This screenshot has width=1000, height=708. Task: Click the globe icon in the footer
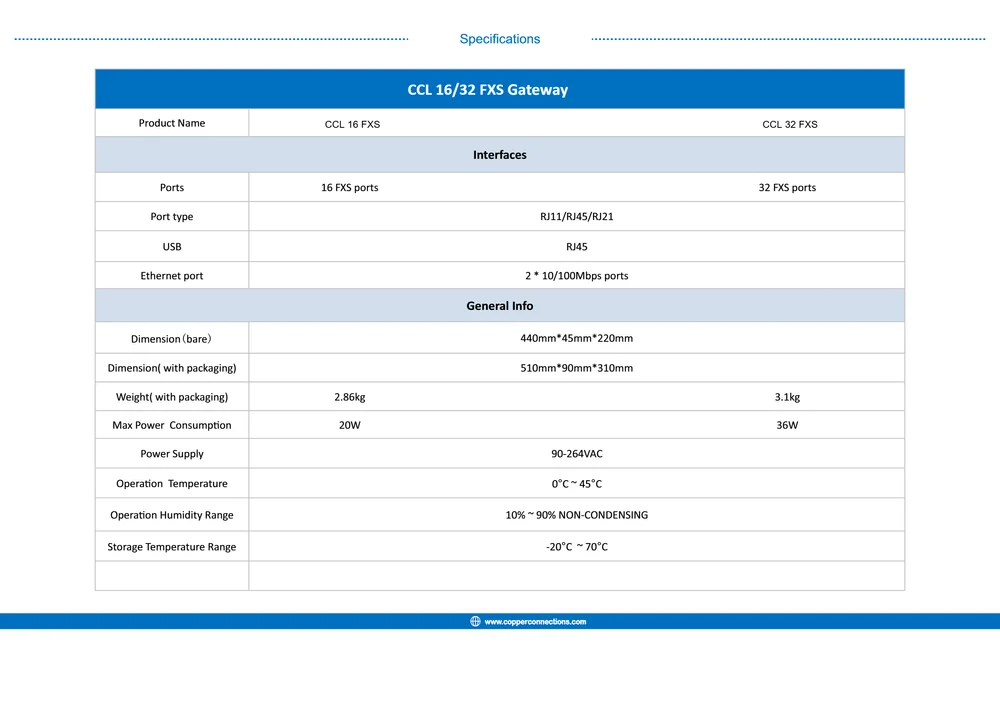pyautogui.click(x=475, y=621)
